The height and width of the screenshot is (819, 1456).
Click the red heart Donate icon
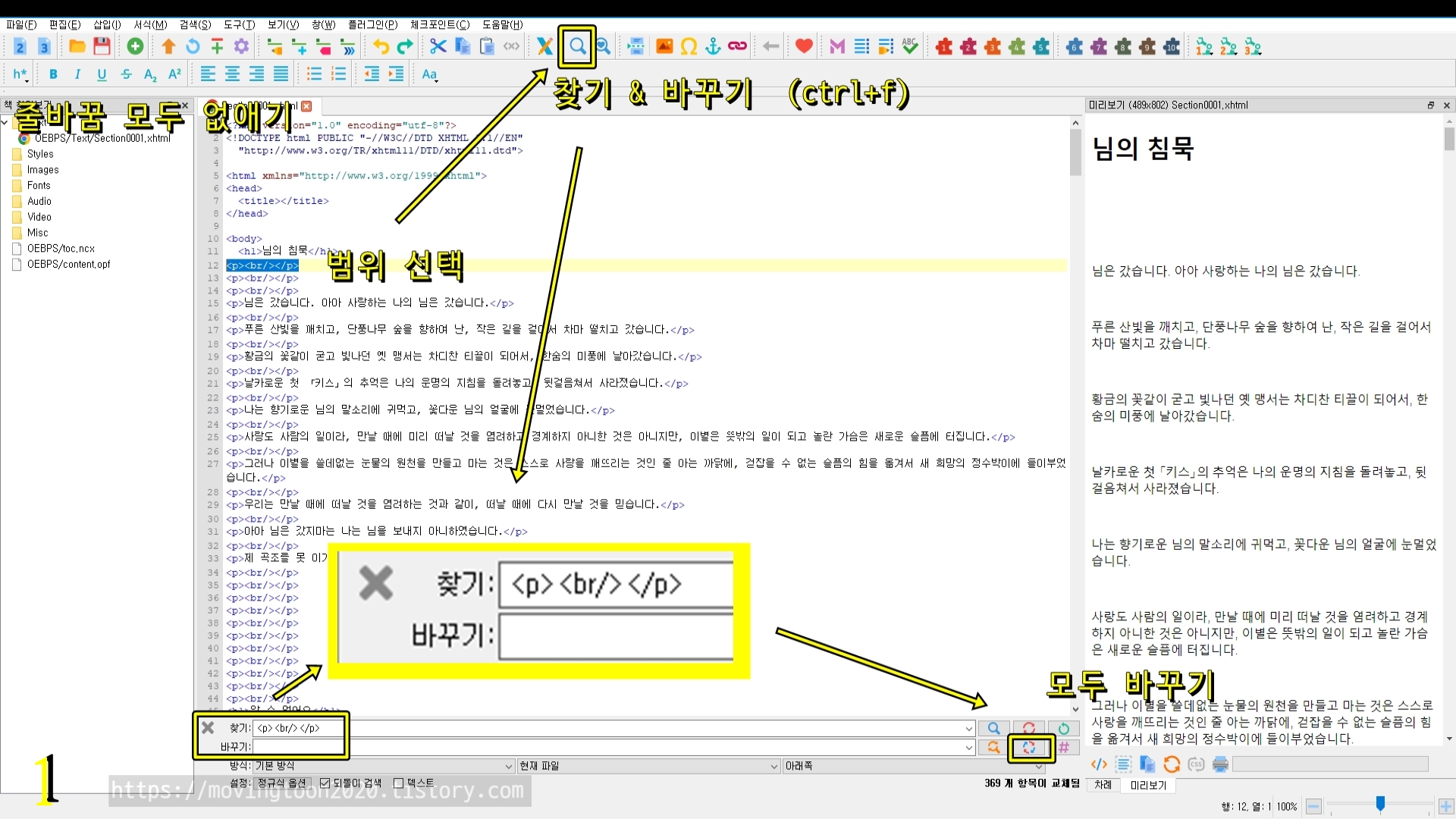[x=804, y=47]
